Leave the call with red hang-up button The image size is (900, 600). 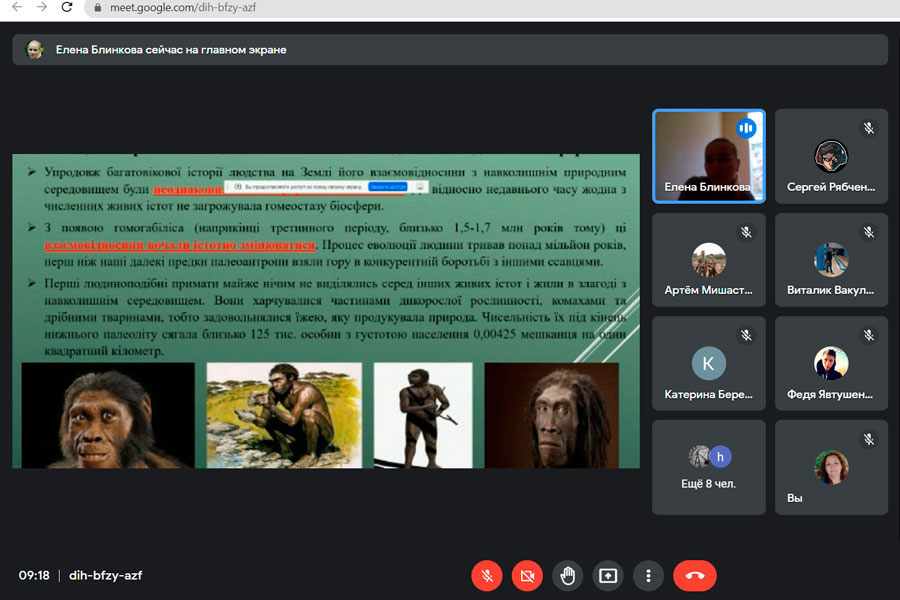click(x=695, y=575)
